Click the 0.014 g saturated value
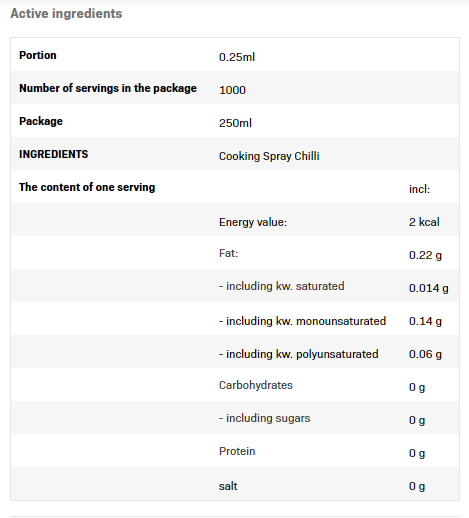469x518 pixels. point(428,288)
